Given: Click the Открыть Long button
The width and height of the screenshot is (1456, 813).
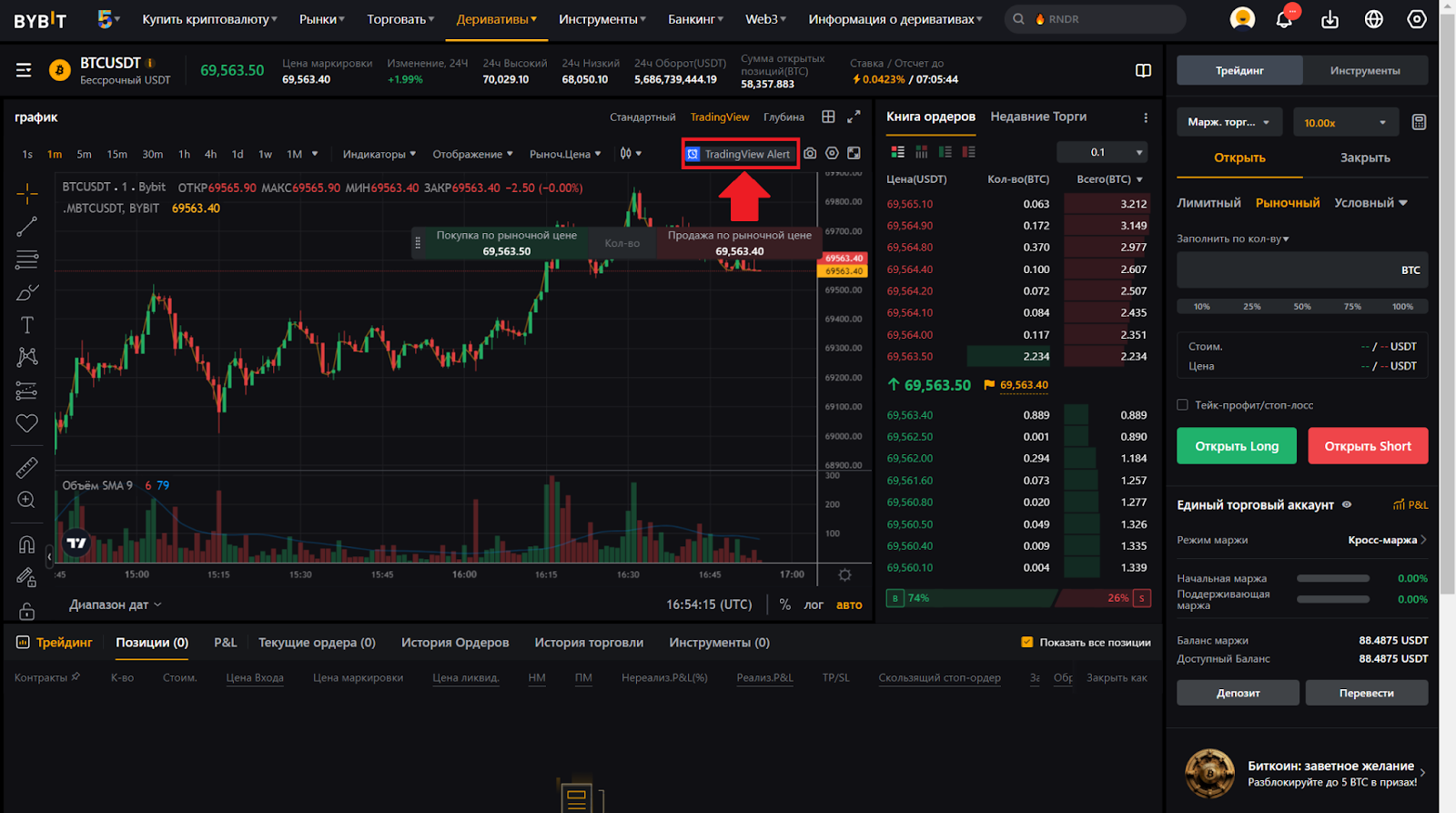Looking at the screenshot, I should [x=1237, y=446].
